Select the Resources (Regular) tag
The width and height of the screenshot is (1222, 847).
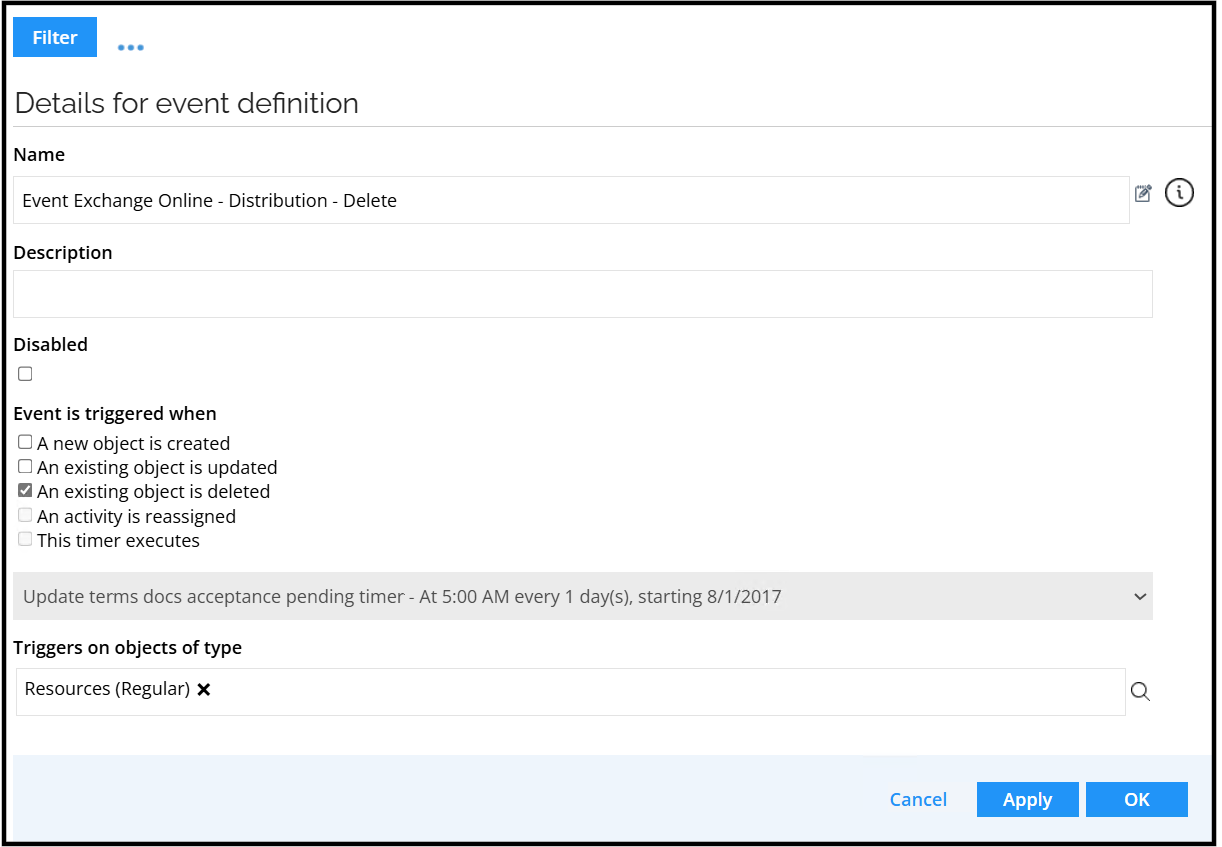pos(107,690)
